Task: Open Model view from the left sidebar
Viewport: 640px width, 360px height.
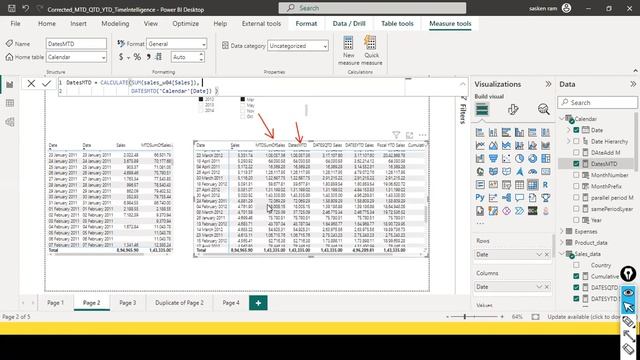Action: point(10,122)
